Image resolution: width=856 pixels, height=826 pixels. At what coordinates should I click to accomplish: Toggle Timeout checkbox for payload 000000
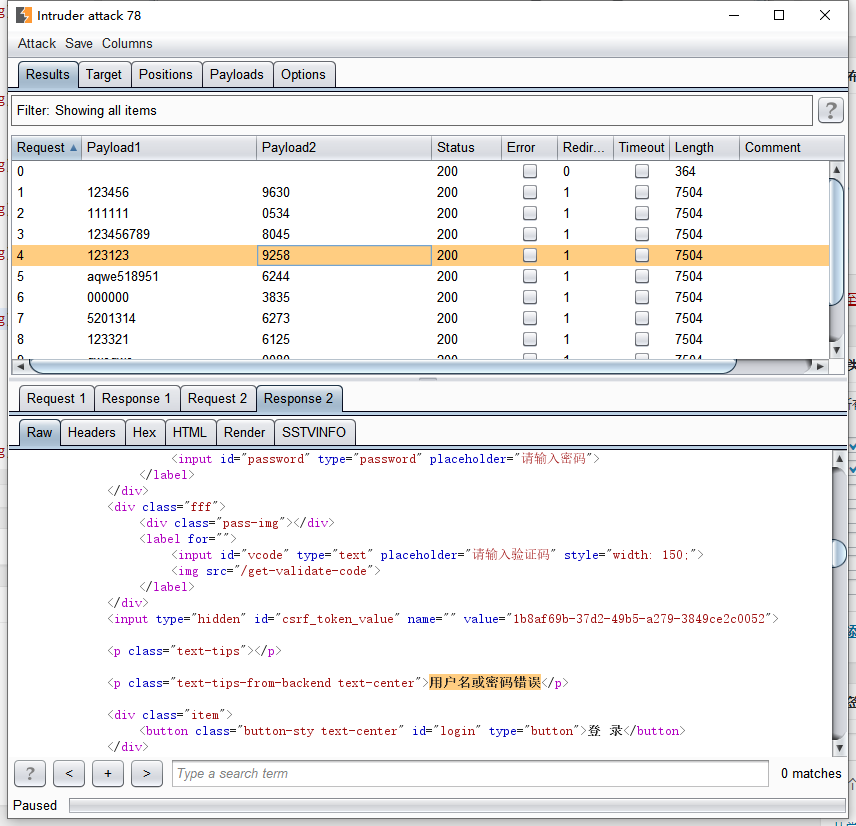(x=642, y=297)
